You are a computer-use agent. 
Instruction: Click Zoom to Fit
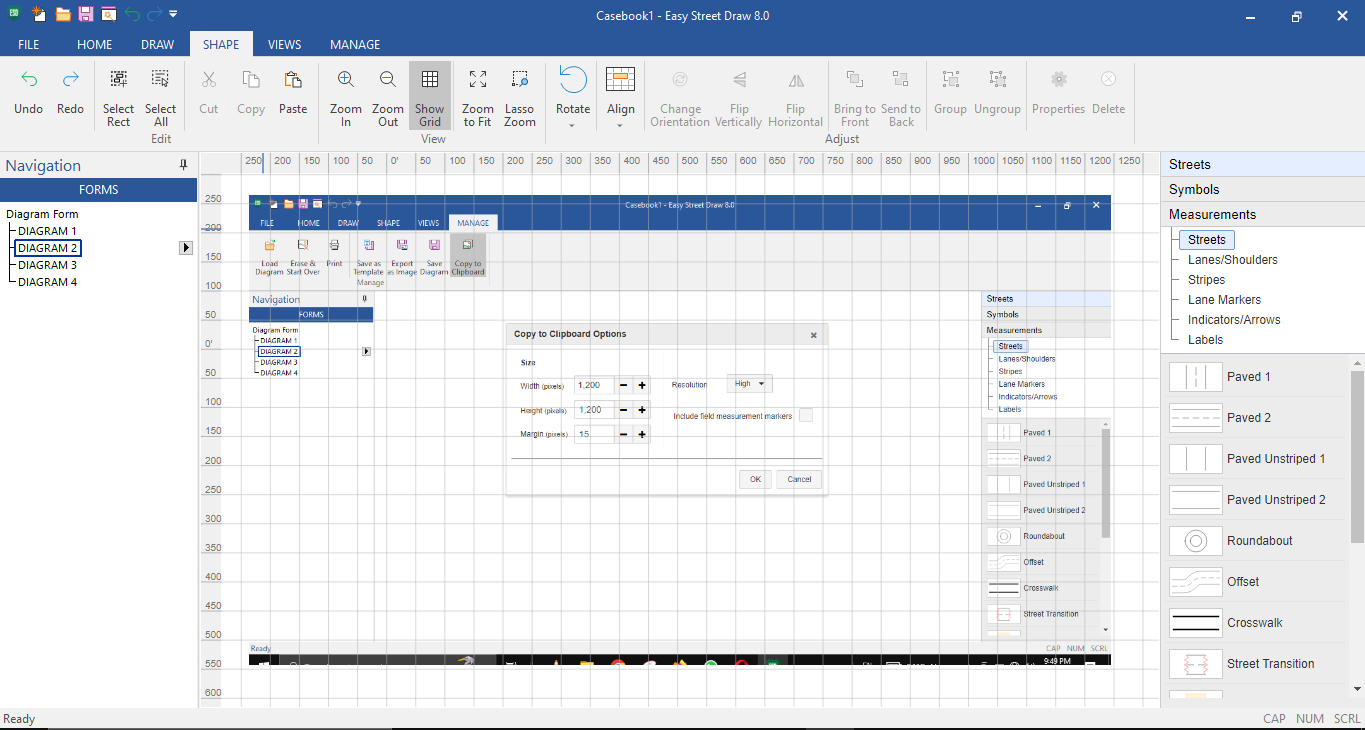pyautogui.click(x=478, y=98)
